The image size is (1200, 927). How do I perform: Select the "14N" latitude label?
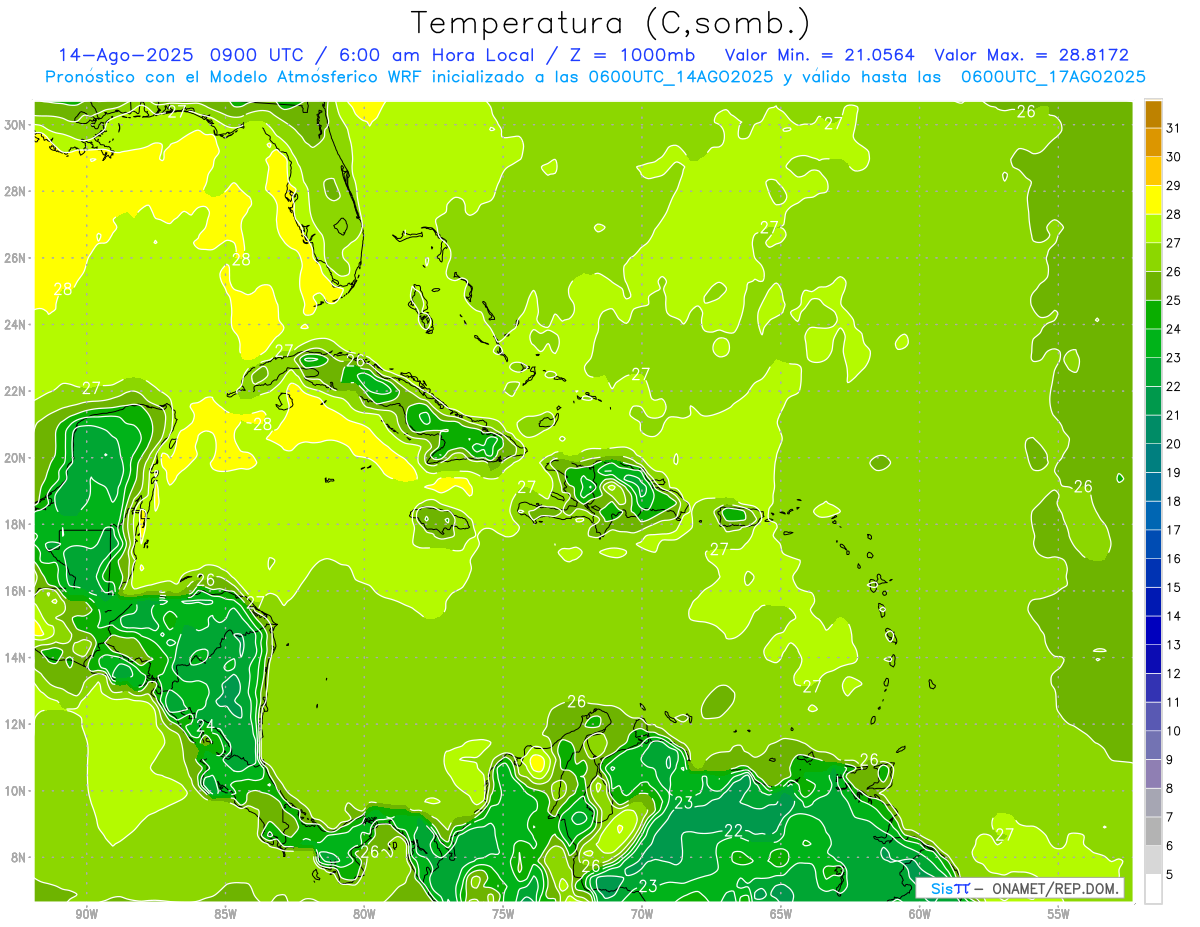coord(17,657)
